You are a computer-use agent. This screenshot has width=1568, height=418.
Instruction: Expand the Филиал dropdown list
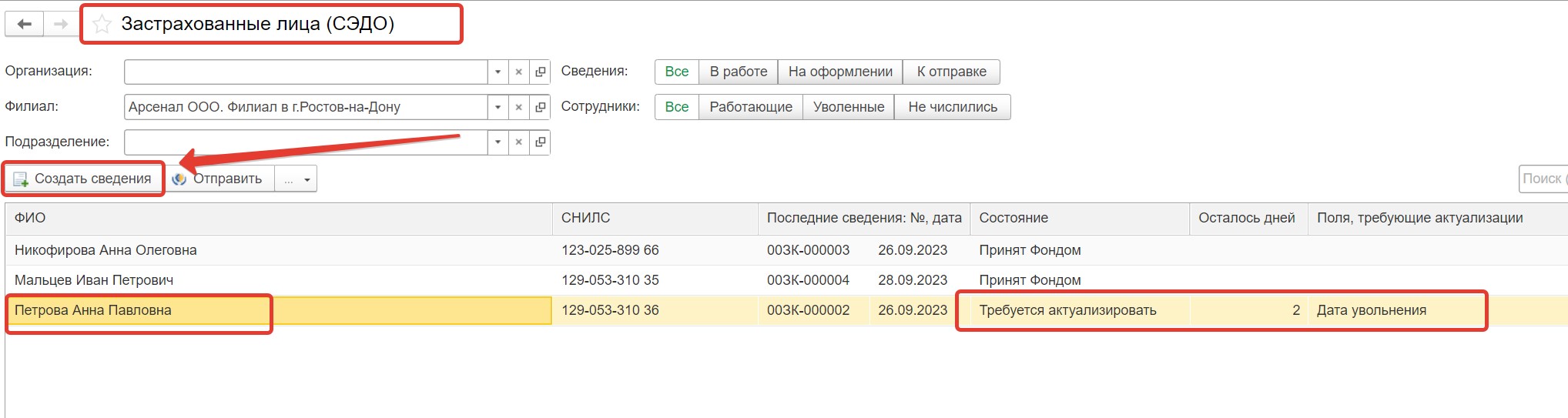point(498,107)
